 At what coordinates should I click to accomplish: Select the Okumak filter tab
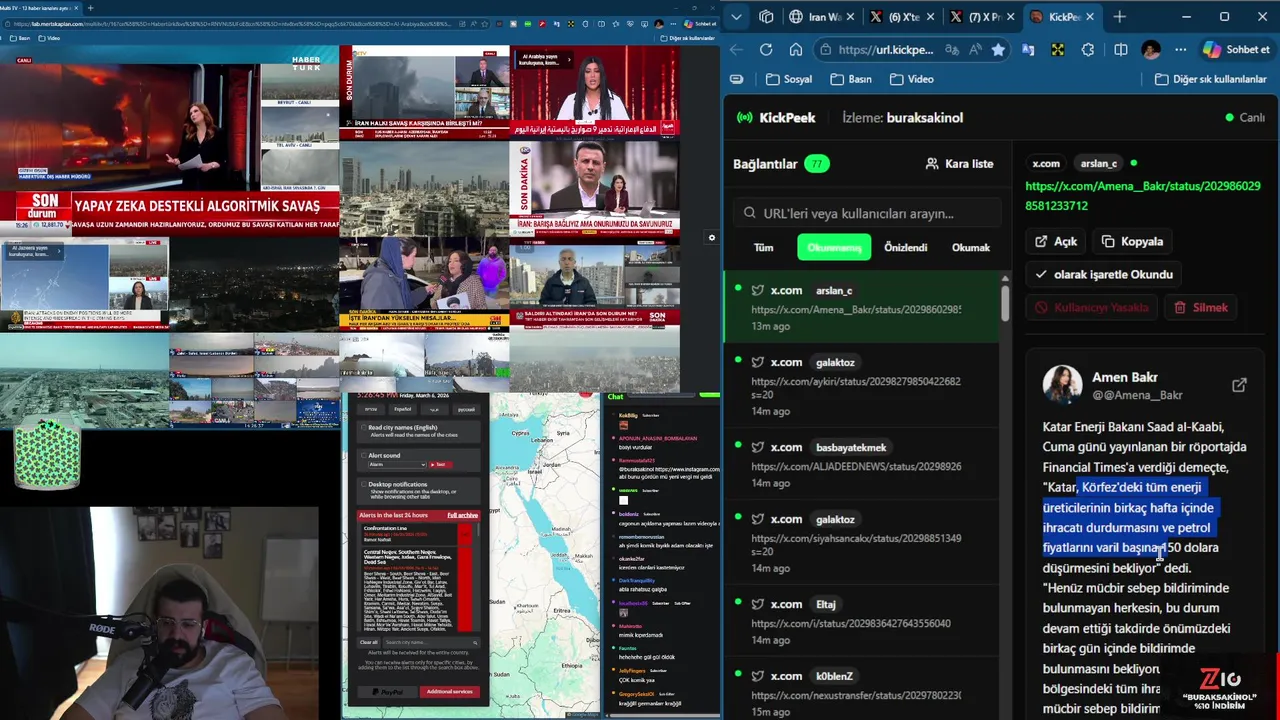point(970,247)
